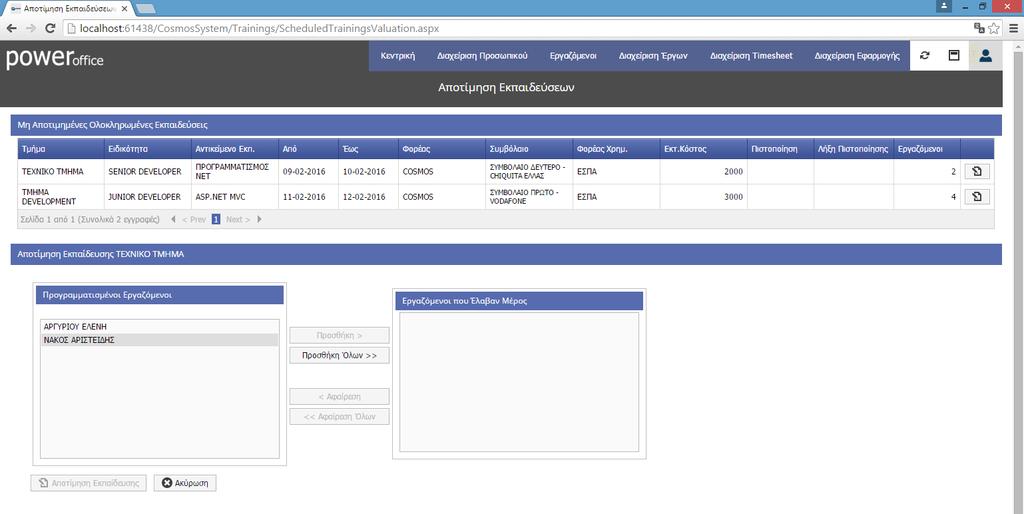Screen dimensions: 1024x514
Task: Open Διαχείριση Εφαρμογής menu
Action: click(x=857, y=56)
